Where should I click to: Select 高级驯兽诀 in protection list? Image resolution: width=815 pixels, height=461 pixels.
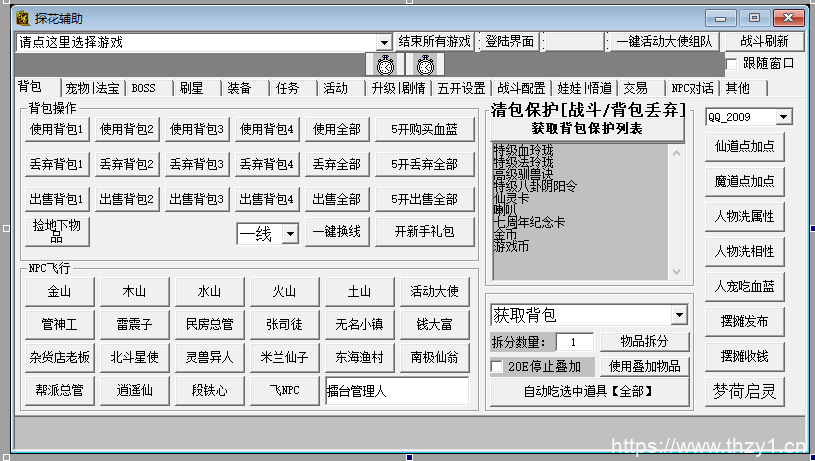[523, 174]
